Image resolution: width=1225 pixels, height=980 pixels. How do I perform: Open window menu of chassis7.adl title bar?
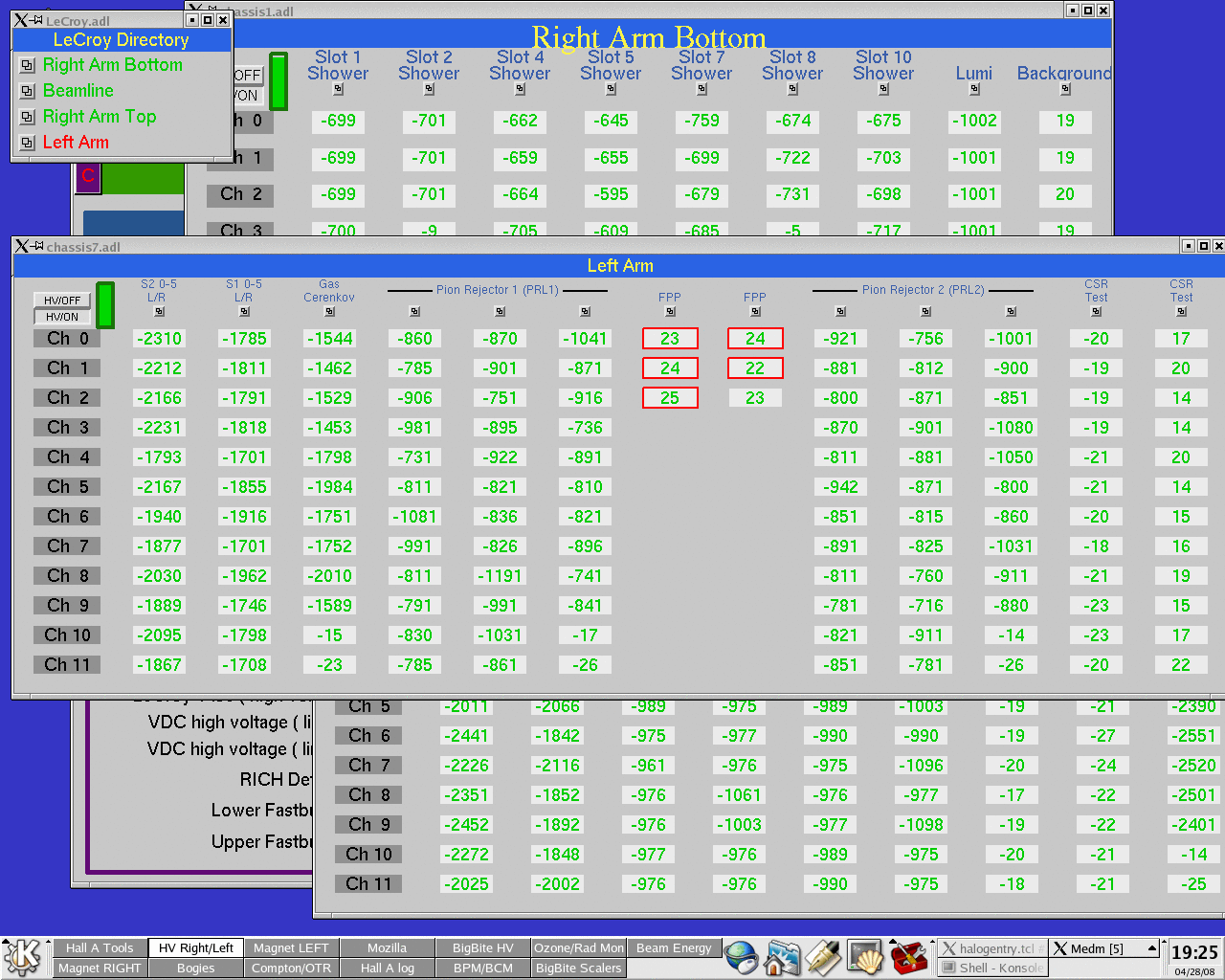(21, 246)
